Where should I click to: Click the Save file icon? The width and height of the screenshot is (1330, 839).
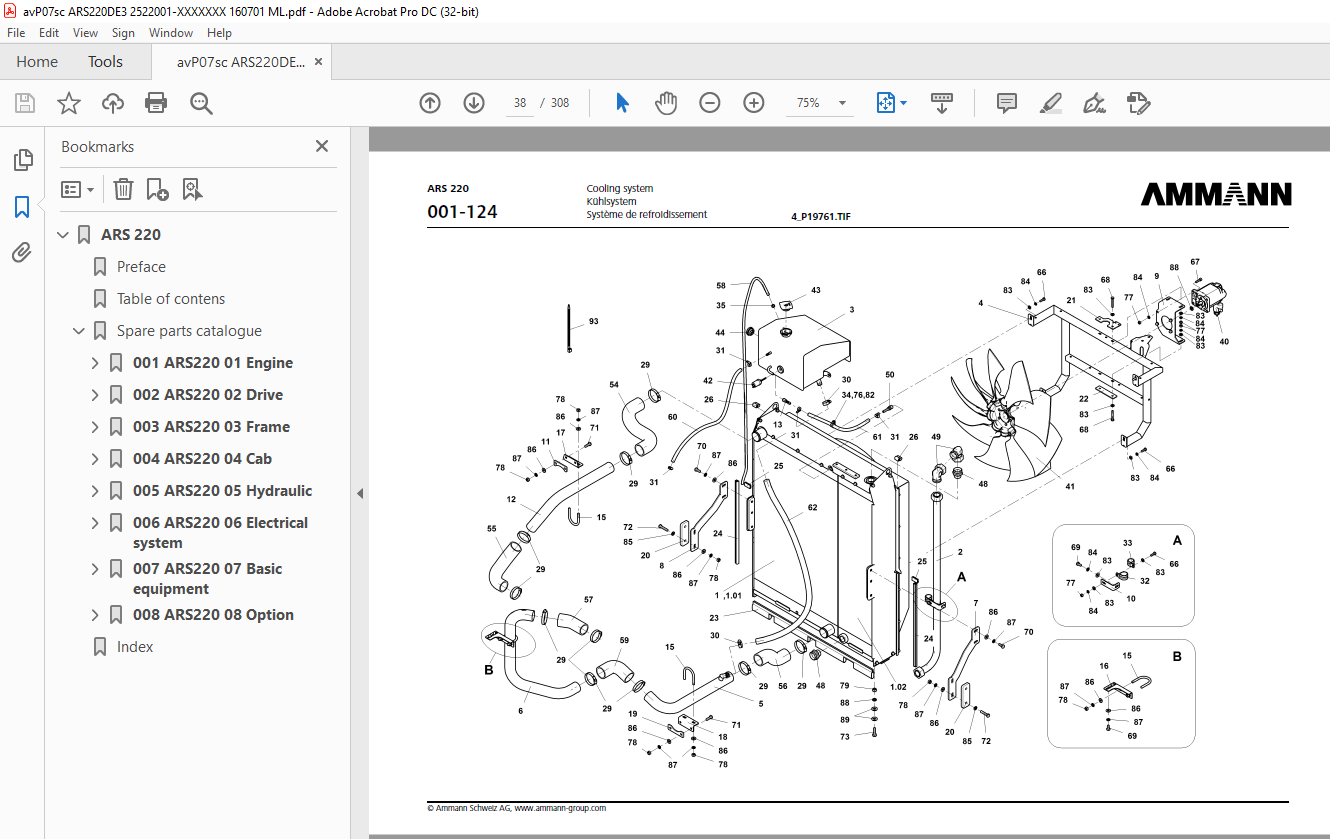(25, 103)
